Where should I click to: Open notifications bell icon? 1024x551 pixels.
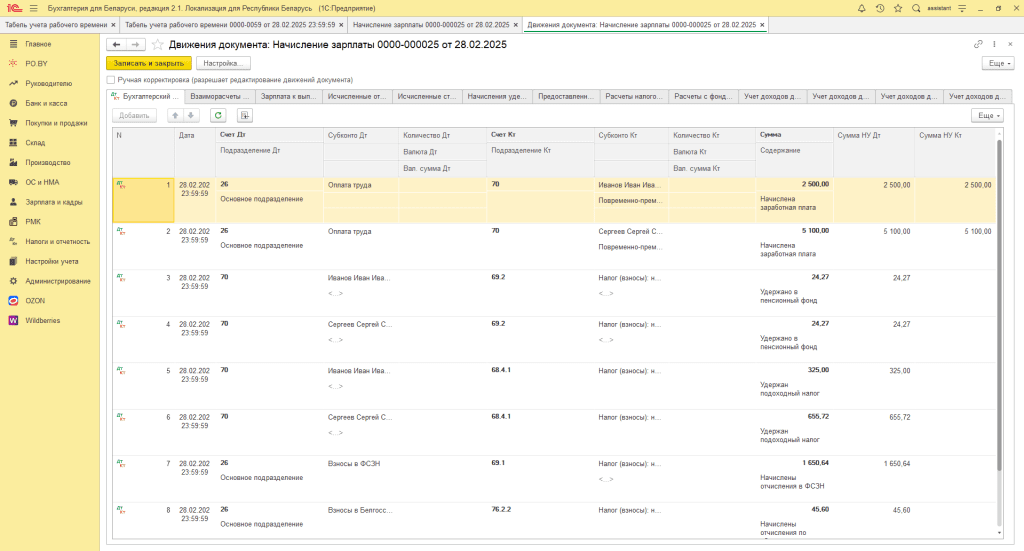tap(861, 8)
